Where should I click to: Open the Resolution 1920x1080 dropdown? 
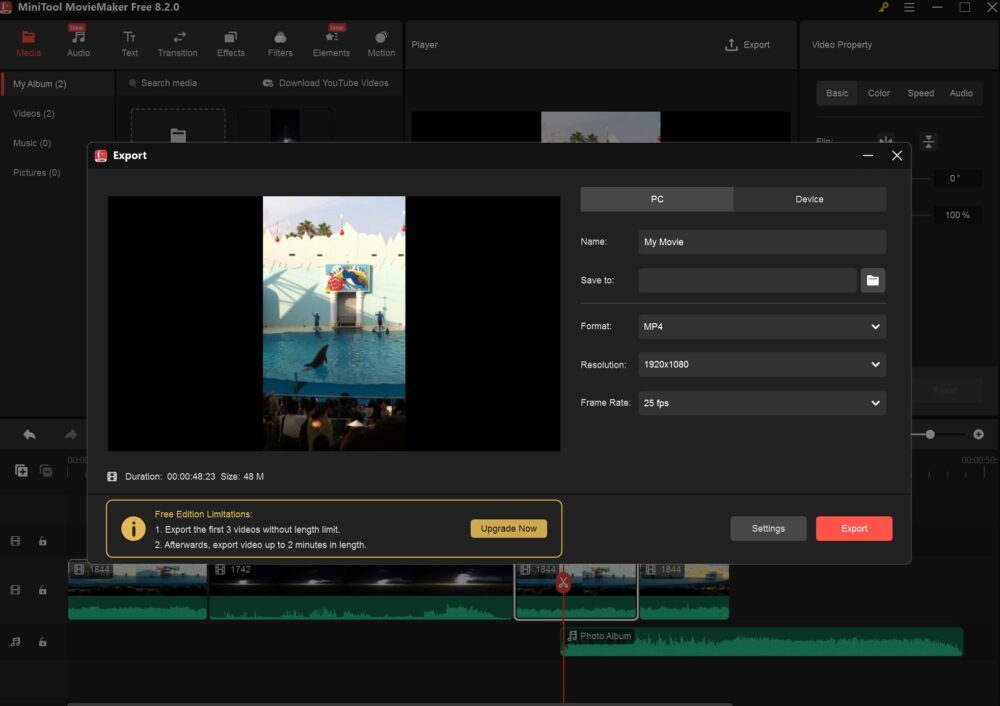tap(762, 364)
